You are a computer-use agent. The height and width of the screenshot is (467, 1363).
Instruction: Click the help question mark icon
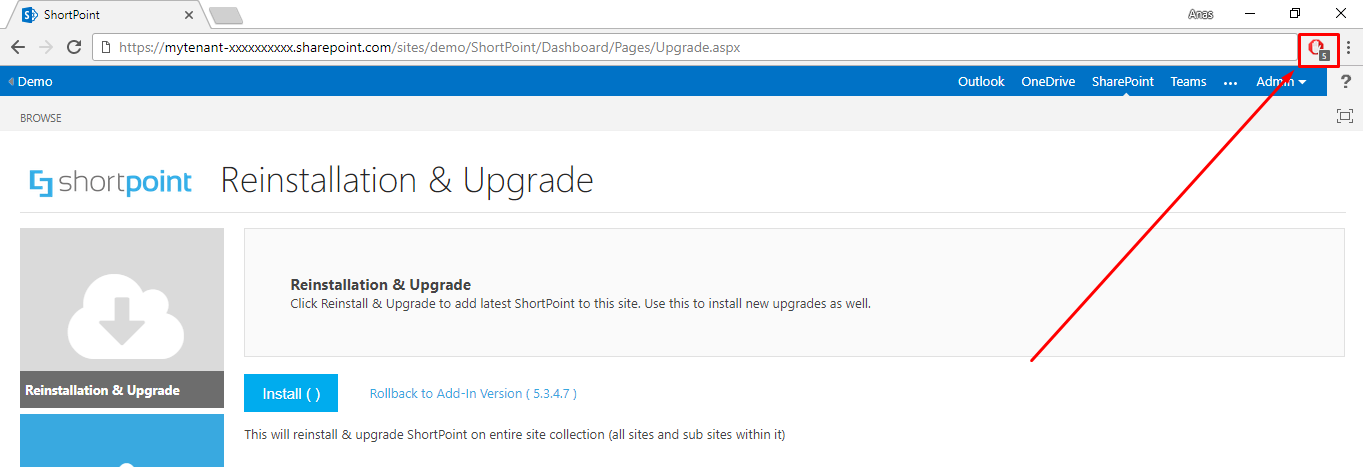(1345, 82)
